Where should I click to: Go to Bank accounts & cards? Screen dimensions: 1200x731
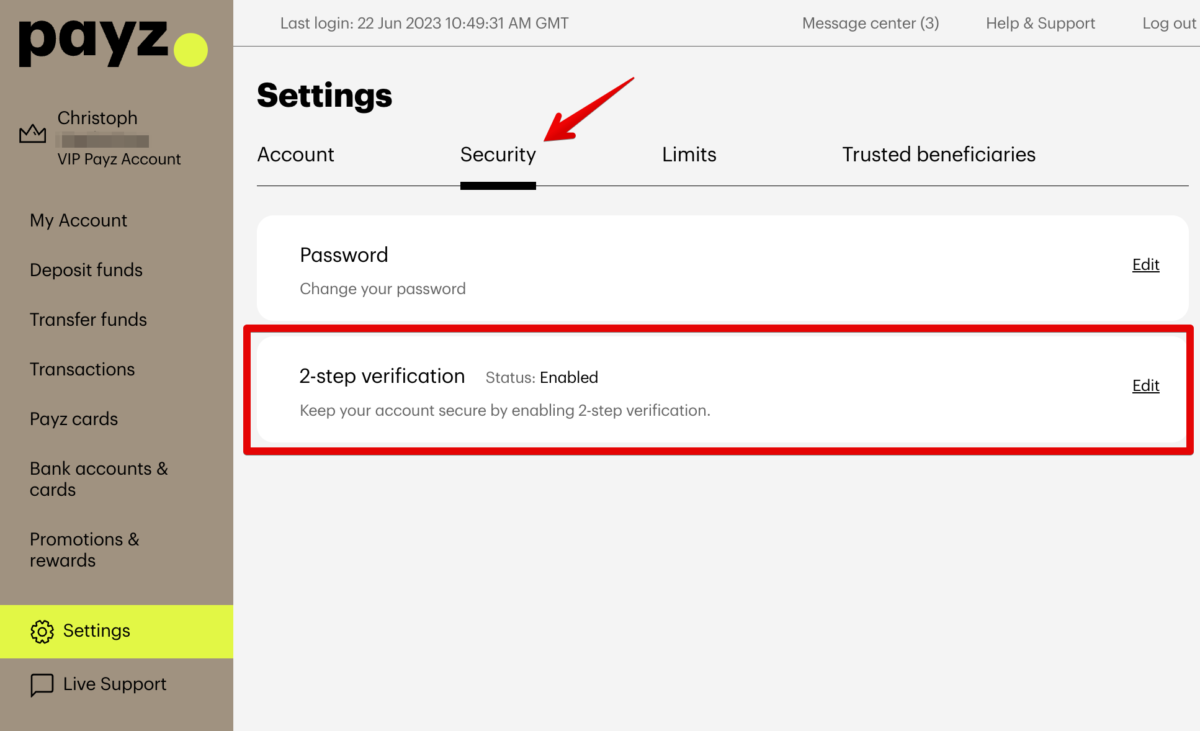pyautogui.click(x=99, y=478)
